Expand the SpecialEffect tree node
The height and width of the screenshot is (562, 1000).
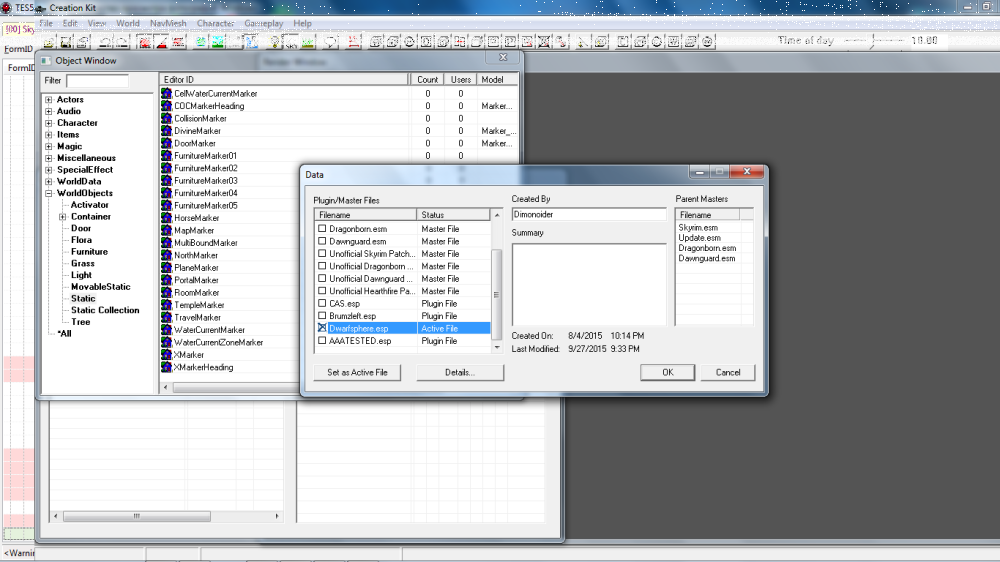[x=48, y=170]
